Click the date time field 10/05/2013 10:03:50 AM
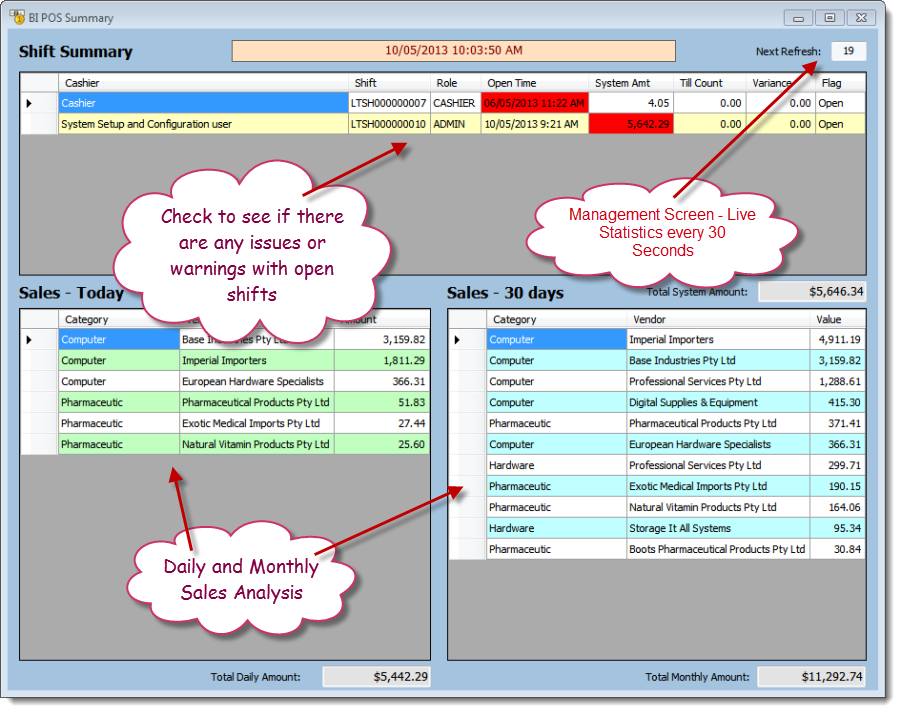 point(453,51)
